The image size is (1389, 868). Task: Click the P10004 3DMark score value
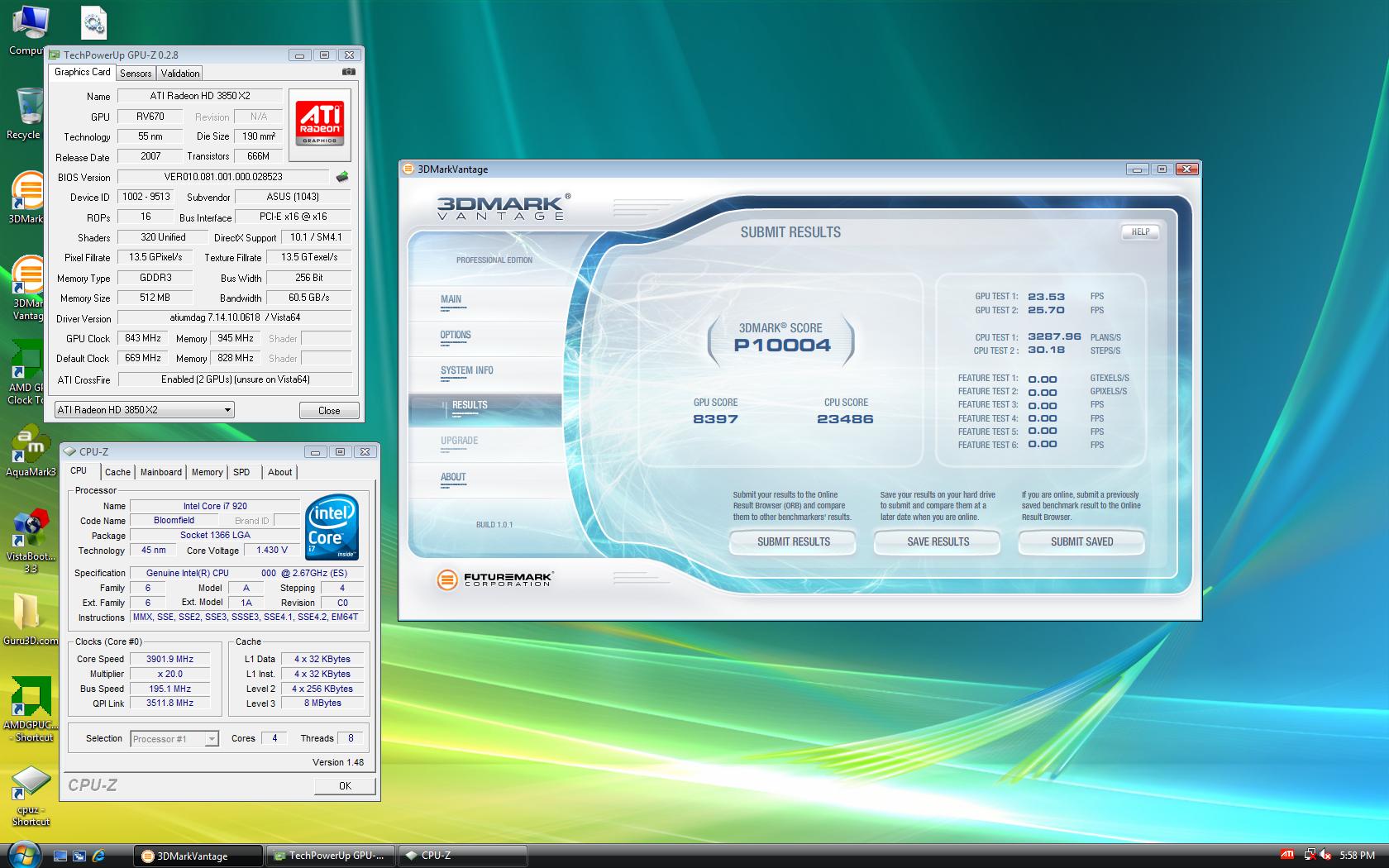point(782,346)
